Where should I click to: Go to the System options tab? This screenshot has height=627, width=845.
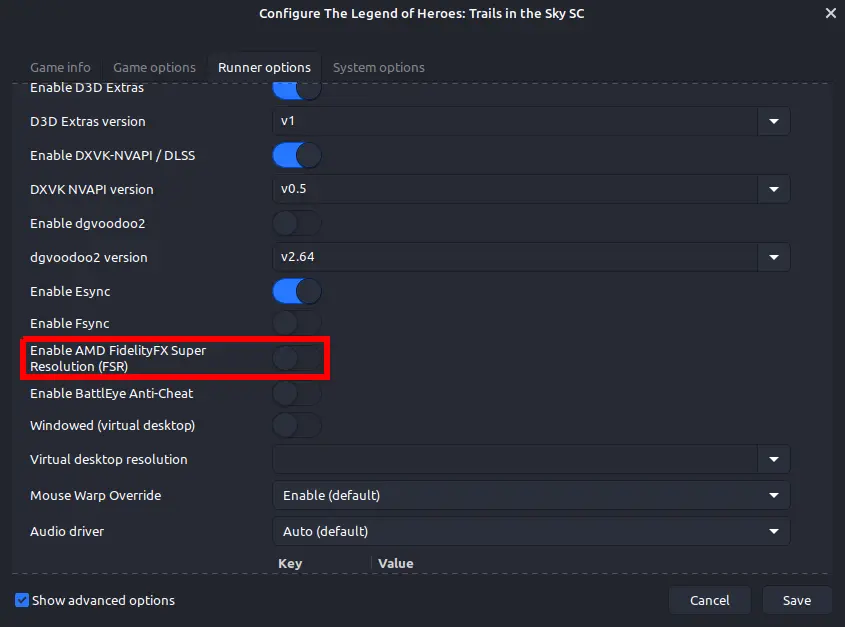[x=378, y=67]
